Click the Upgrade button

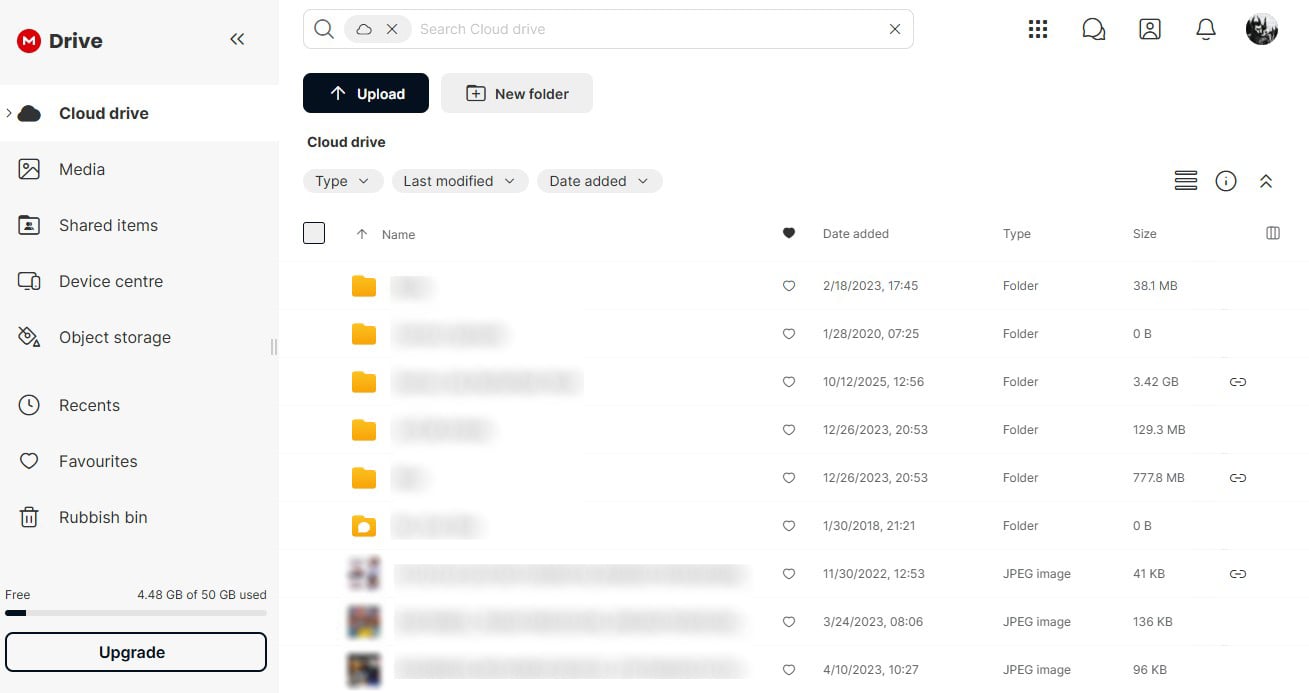pos(136,652)
